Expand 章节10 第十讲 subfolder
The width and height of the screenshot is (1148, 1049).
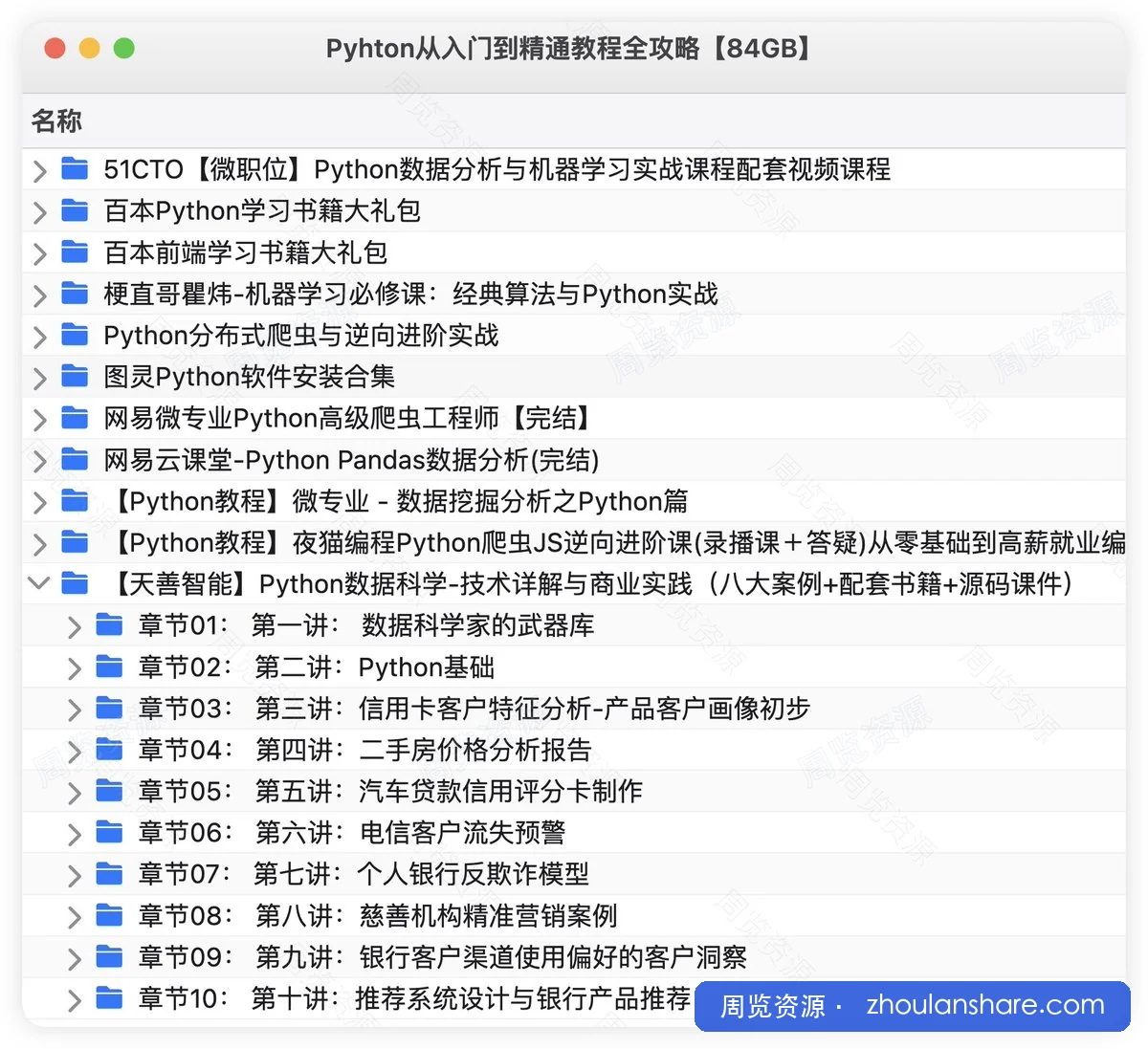[75, 1000]
